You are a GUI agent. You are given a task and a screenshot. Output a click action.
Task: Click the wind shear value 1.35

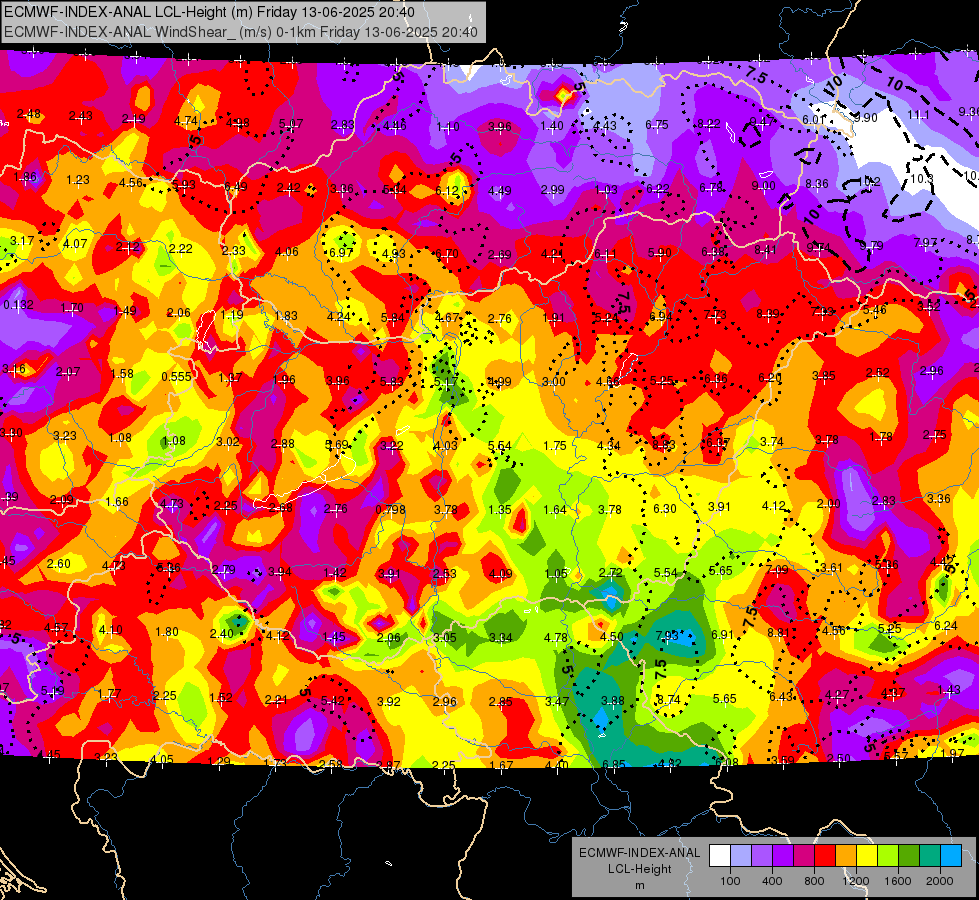(x=499, y=510)
